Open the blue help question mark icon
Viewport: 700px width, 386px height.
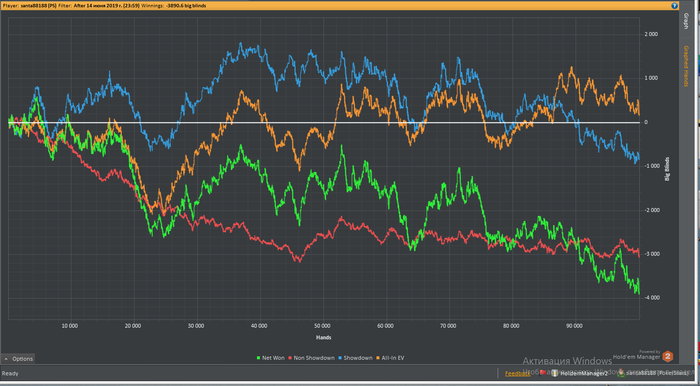[x=675, y=6]
